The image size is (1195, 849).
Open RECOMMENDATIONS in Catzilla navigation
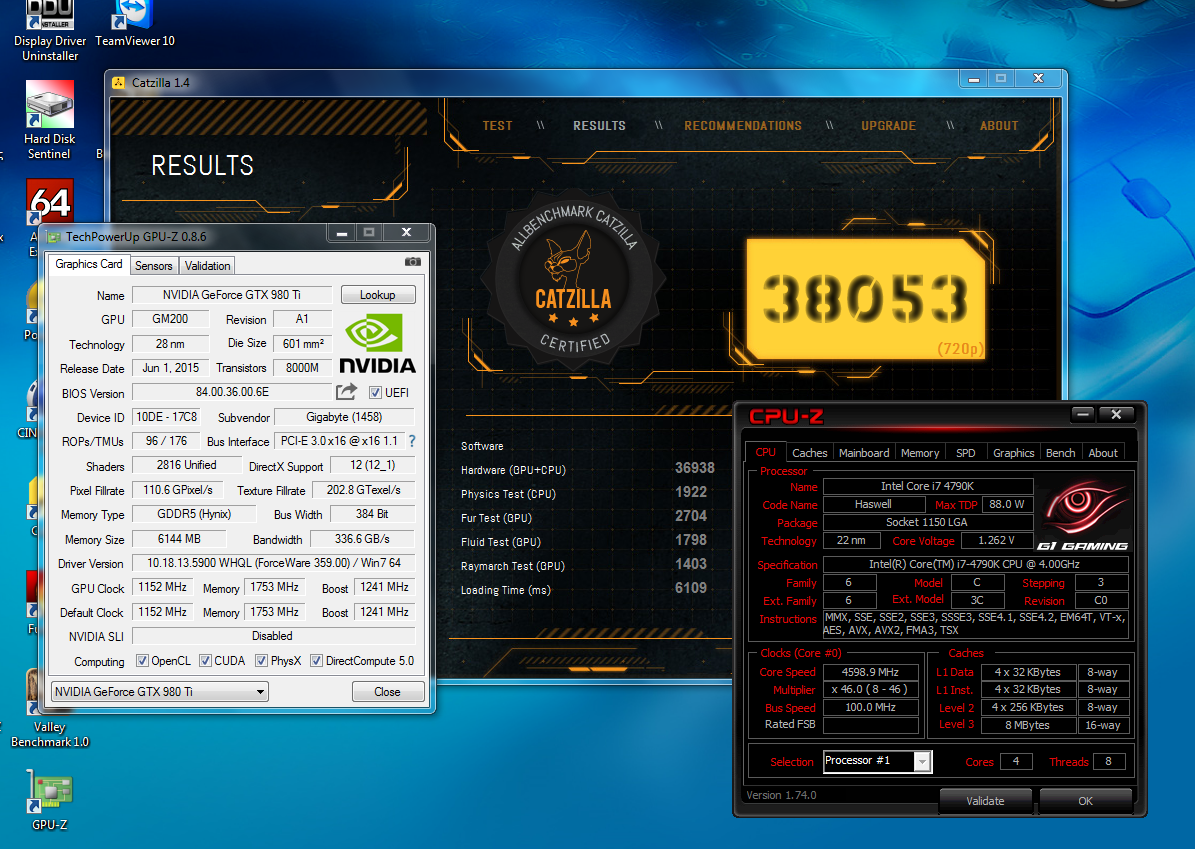pyautogui.click(x=743, y=126)
